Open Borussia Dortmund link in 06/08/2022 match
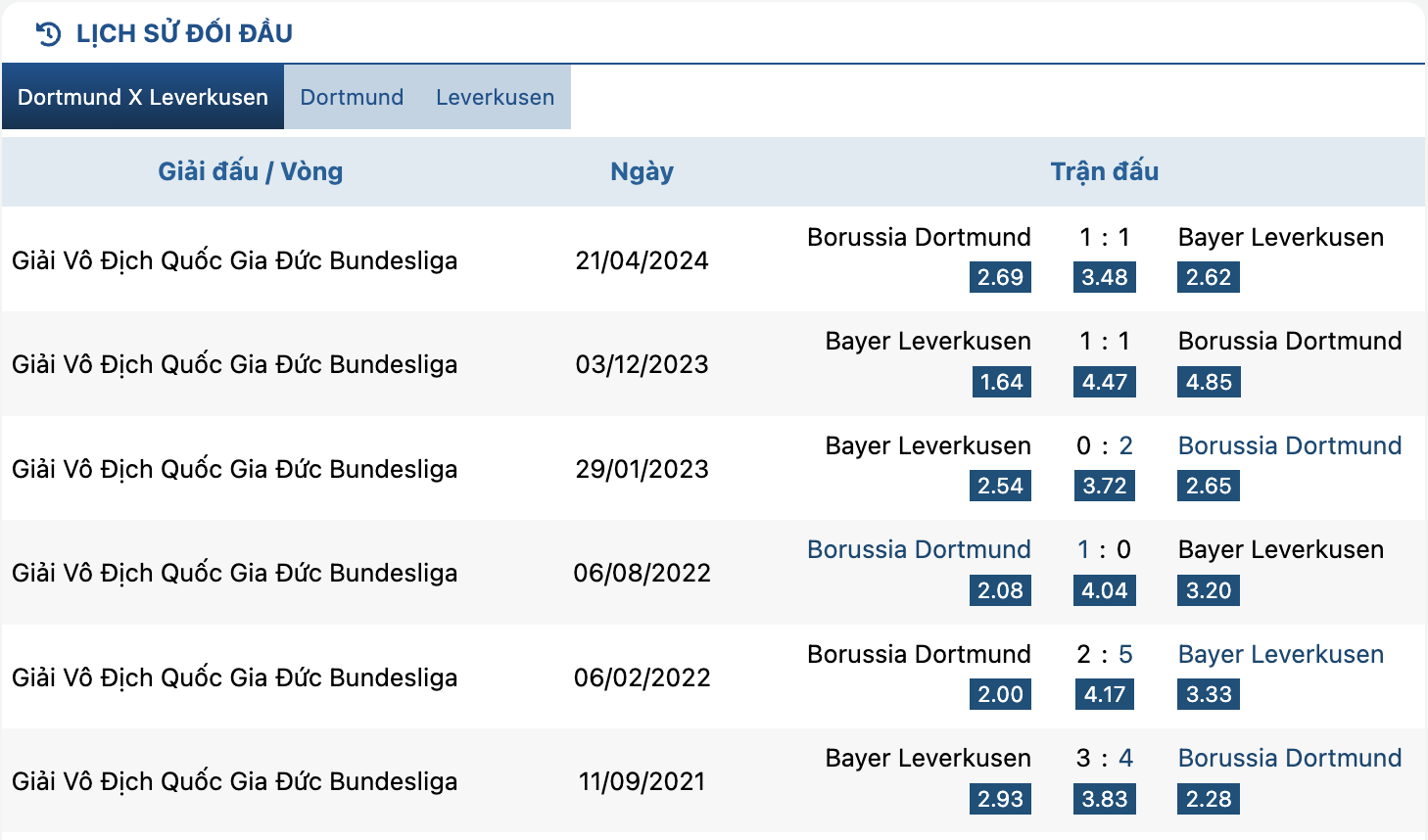Image resolution: width=1428 pixels, height=840 pixels. pos(919,549)
